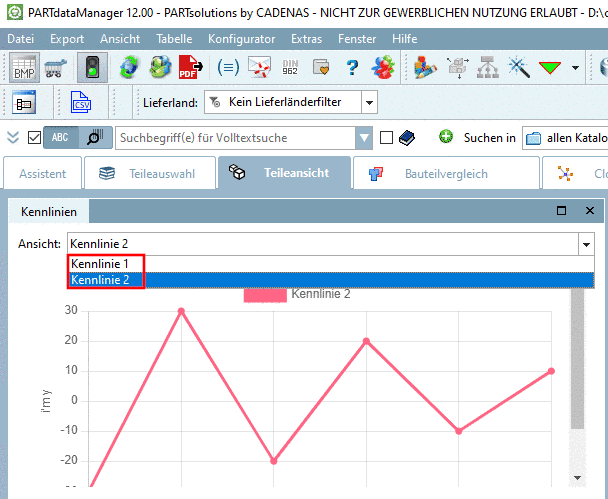This screenshot has width=608, height=499.
Task: Click the globe with user icon
Action: (x=160, y=67)
